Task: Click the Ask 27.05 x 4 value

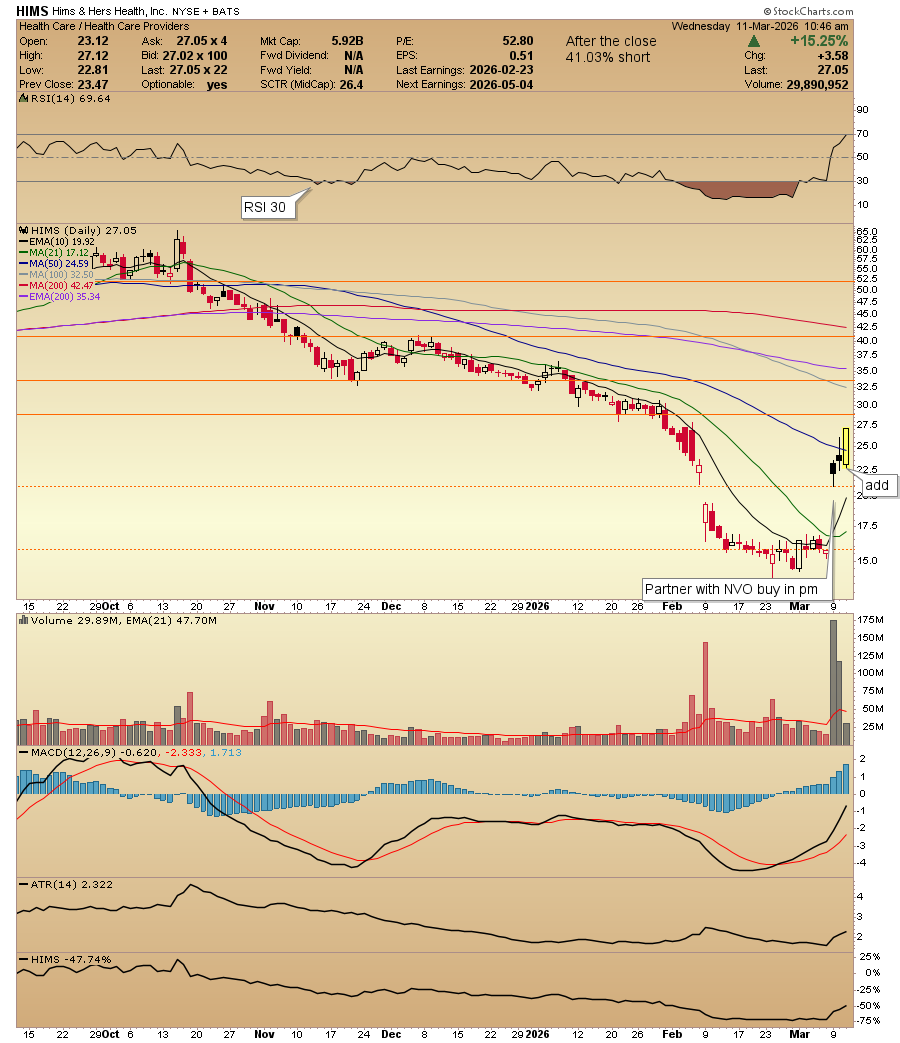Action: [x=202, y=41]
